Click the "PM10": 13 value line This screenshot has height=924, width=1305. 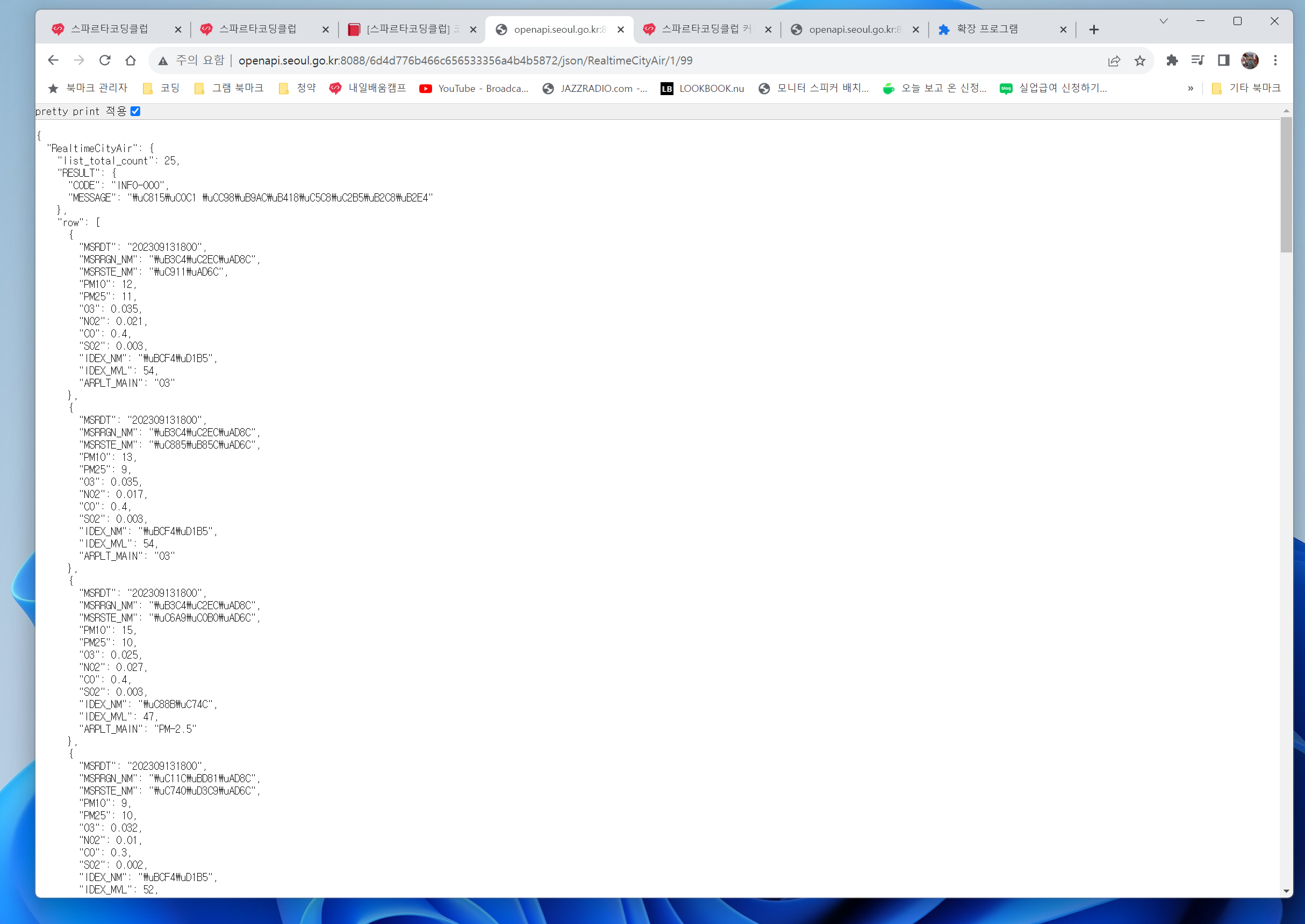(x=107, y=458)
